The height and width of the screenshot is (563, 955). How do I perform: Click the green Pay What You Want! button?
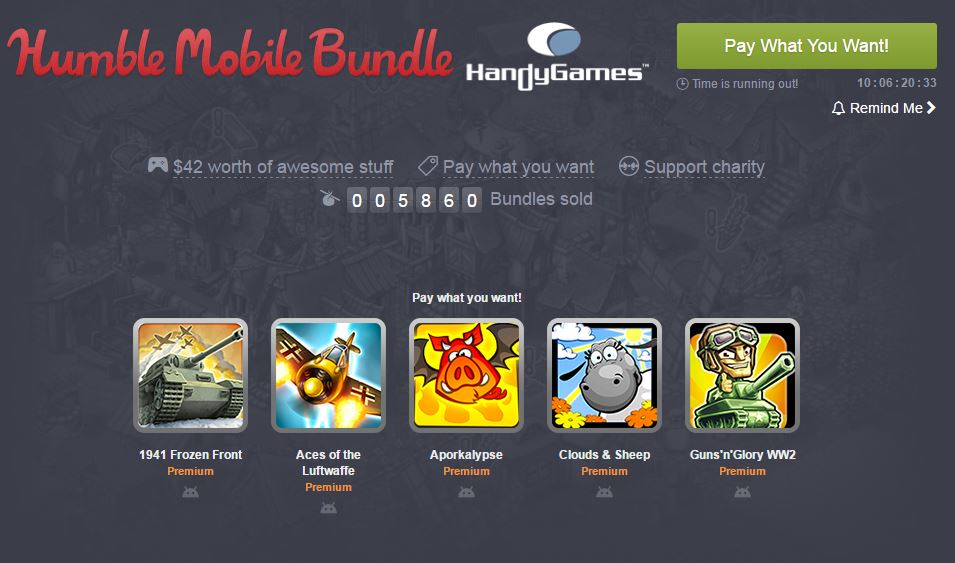(807, 46)
